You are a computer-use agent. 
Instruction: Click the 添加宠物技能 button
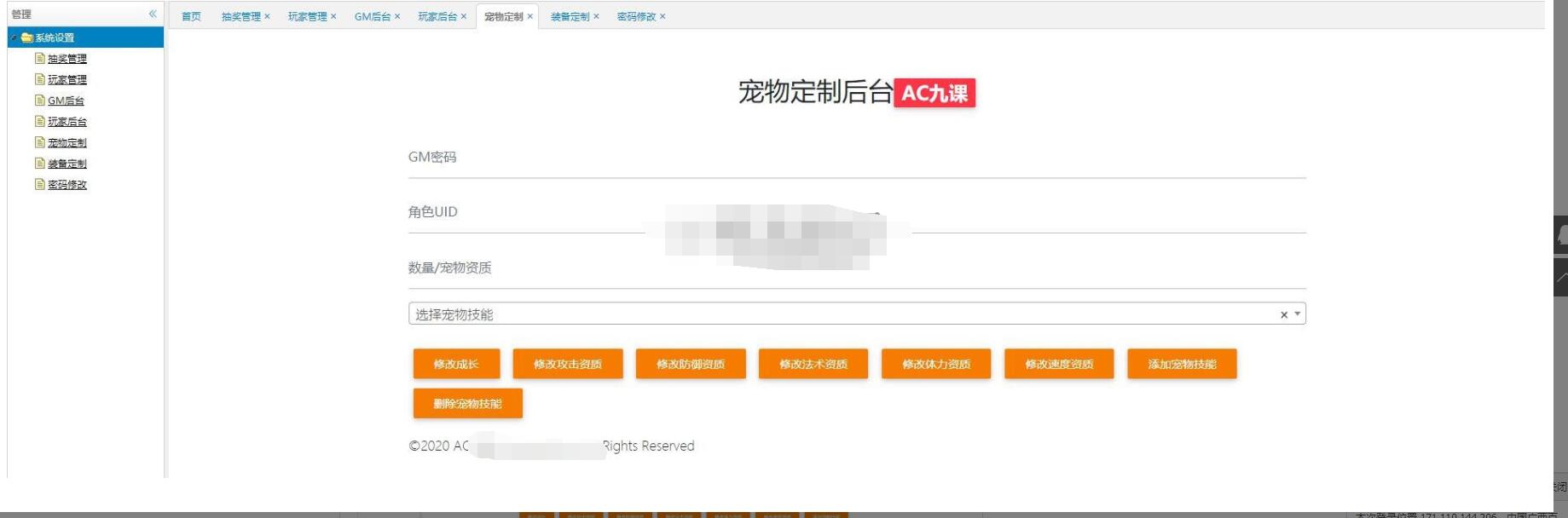pos(1181,364)
